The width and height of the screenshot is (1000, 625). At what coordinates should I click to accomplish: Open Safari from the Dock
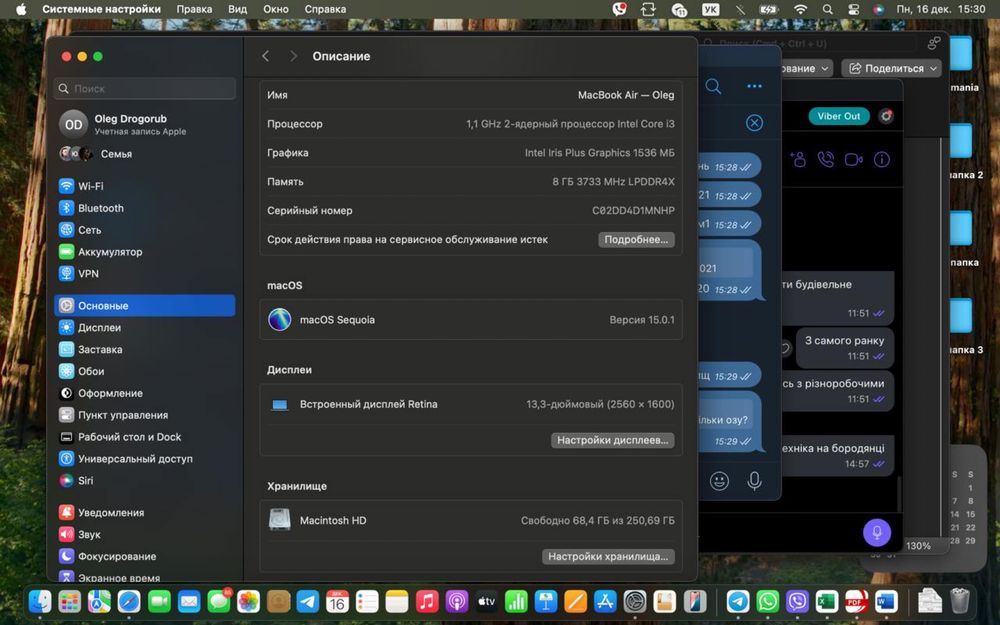click(129, 601)
